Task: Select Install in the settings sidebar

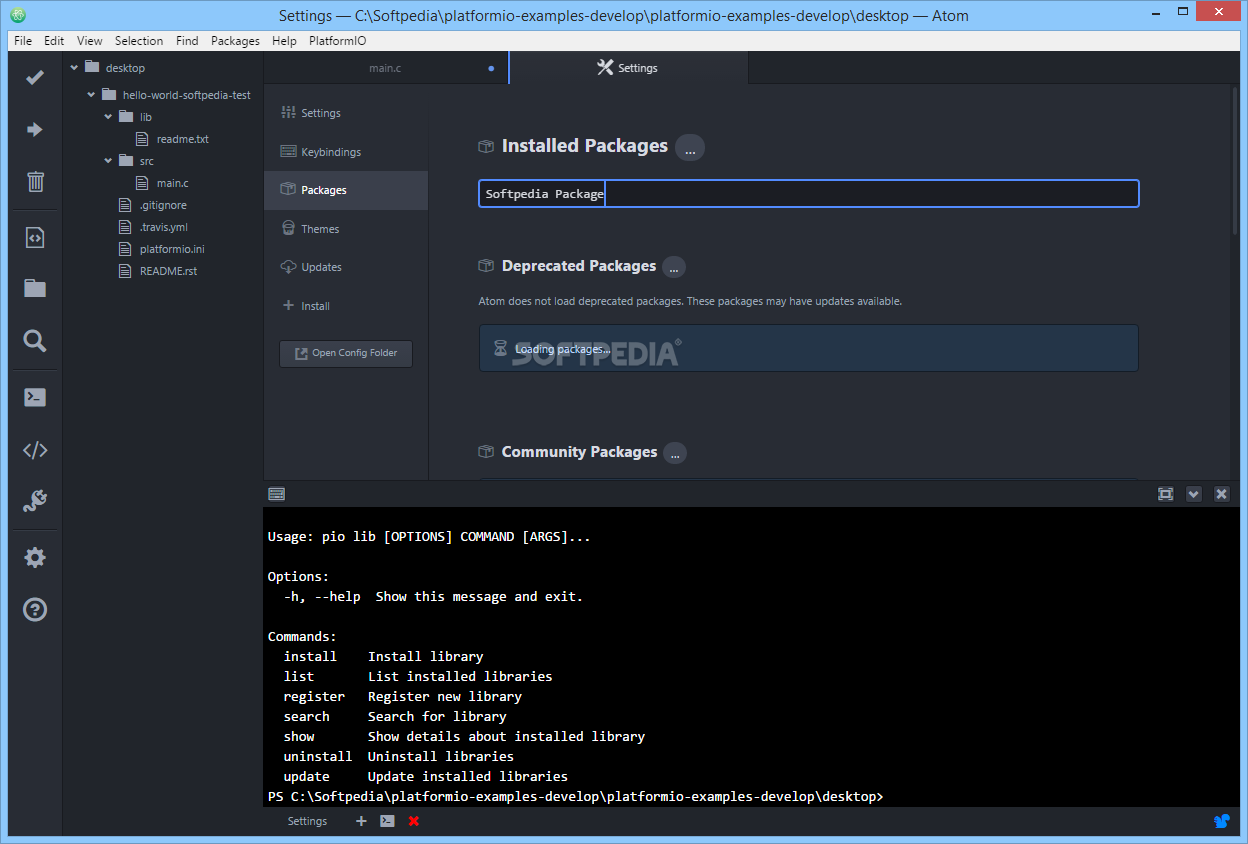Action: 346,306
